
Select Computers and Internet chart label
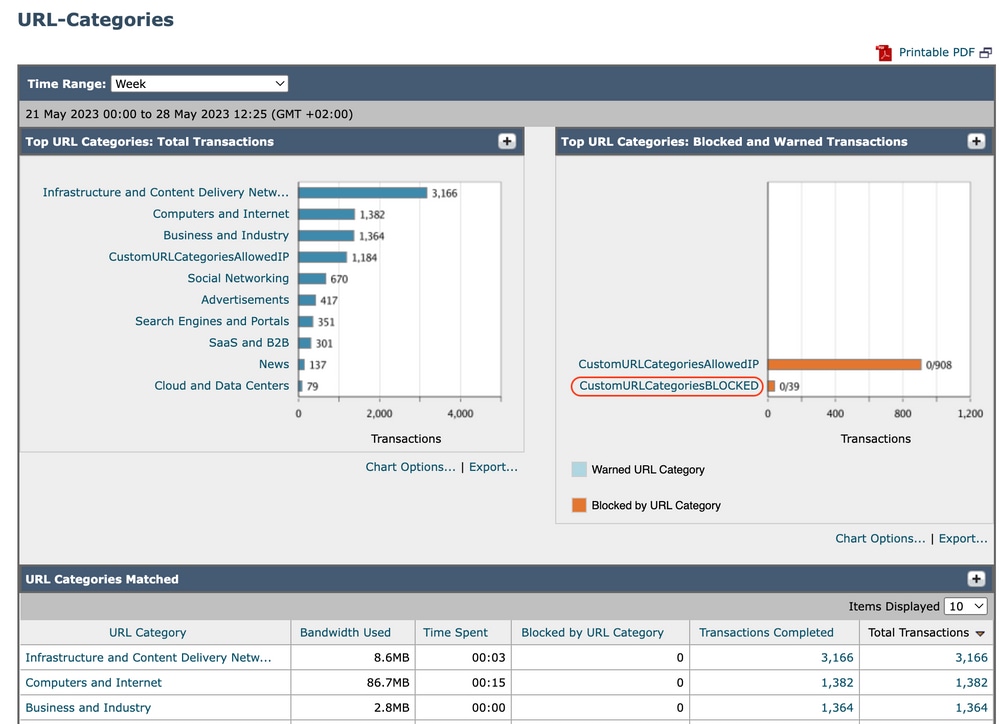click(220, 214)
